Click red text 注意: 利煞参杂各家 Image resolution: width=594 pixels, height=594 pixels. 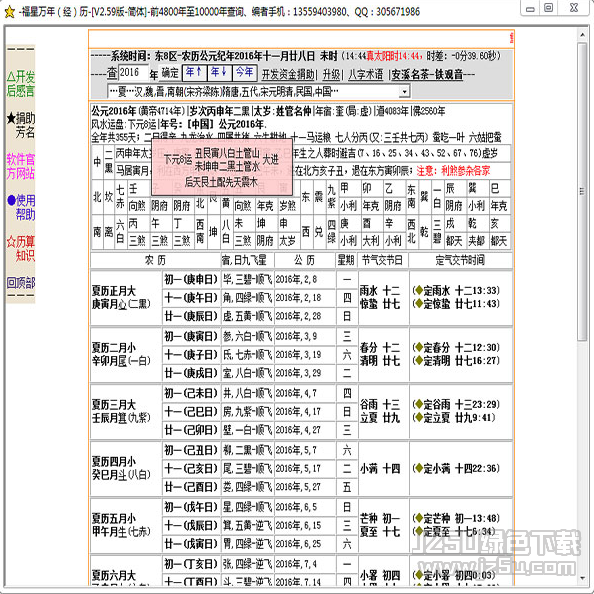453,171
